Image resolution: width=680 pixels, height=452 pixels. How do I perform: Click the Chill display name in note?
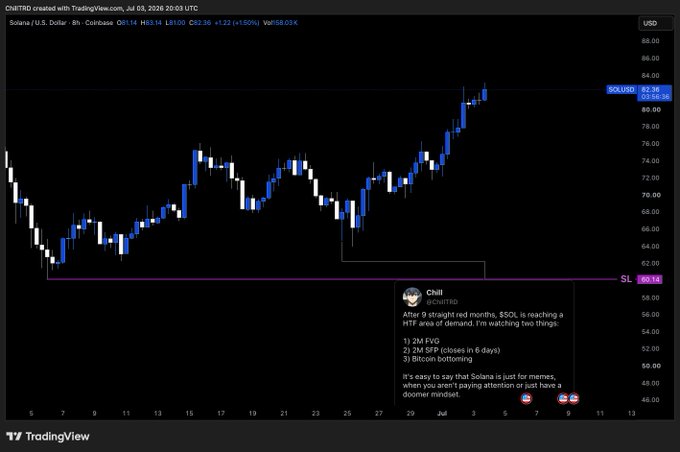434,292
